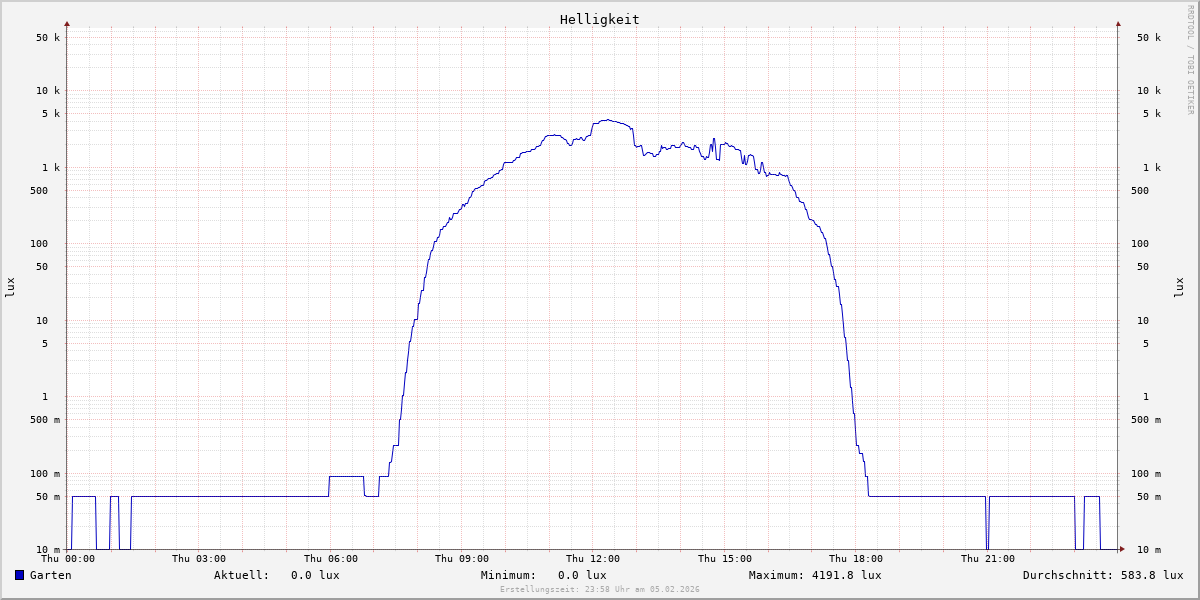Image resolution: width=1200 pixels, height=600 pixels.
Task: Click the Minimum 0.0 lux value
Action: [582, 575]
